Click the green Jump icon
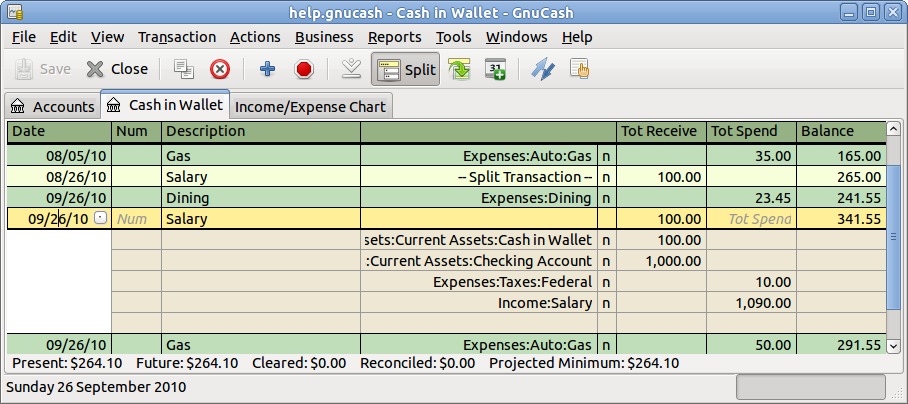This screenshot has height=404, width=908. click(x=459, y=69)
